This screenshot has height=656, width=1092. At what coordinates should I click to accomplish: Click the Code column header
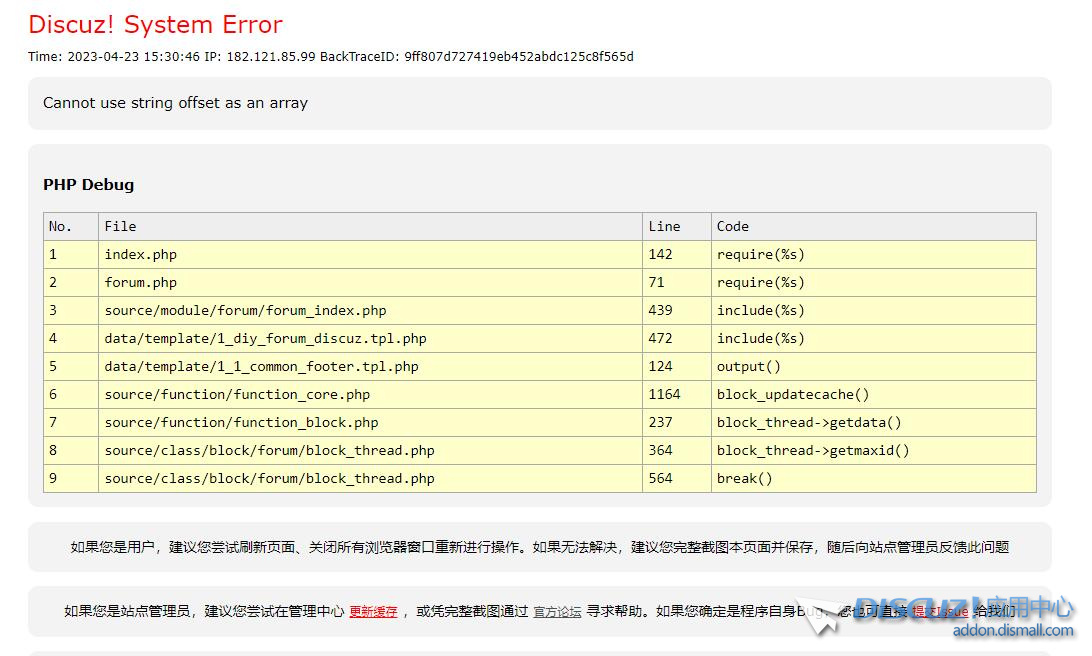point(732,226)
